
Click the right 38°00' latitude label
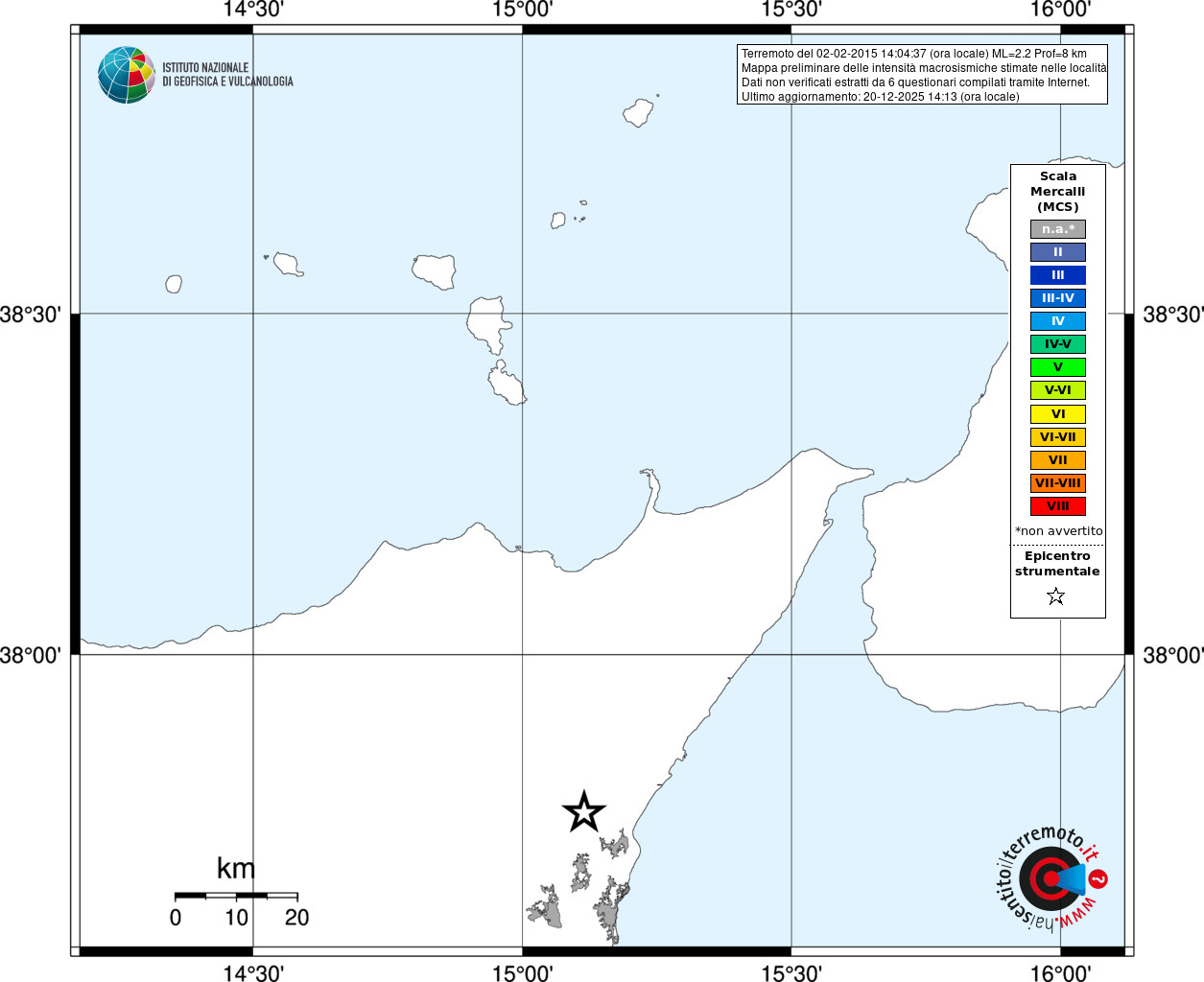1172,655
